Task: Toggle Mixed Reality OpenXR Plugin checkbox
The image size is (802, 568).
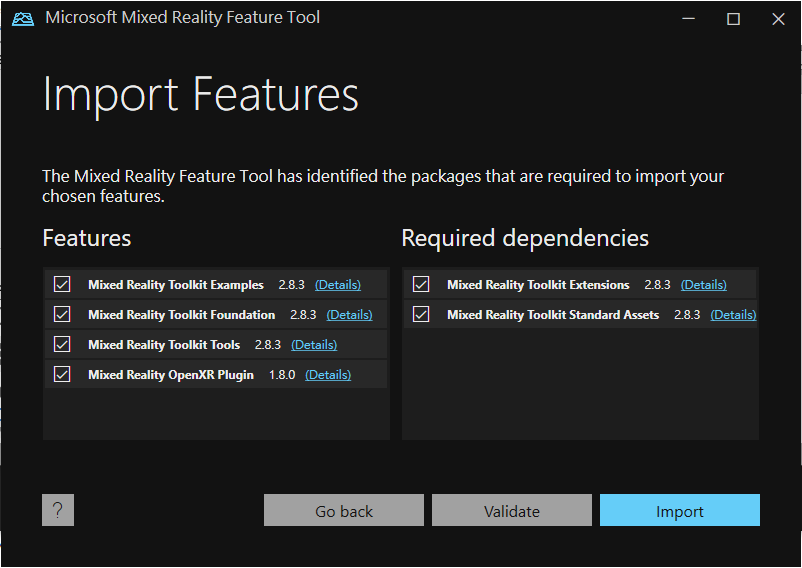Action: pos(62,375)
